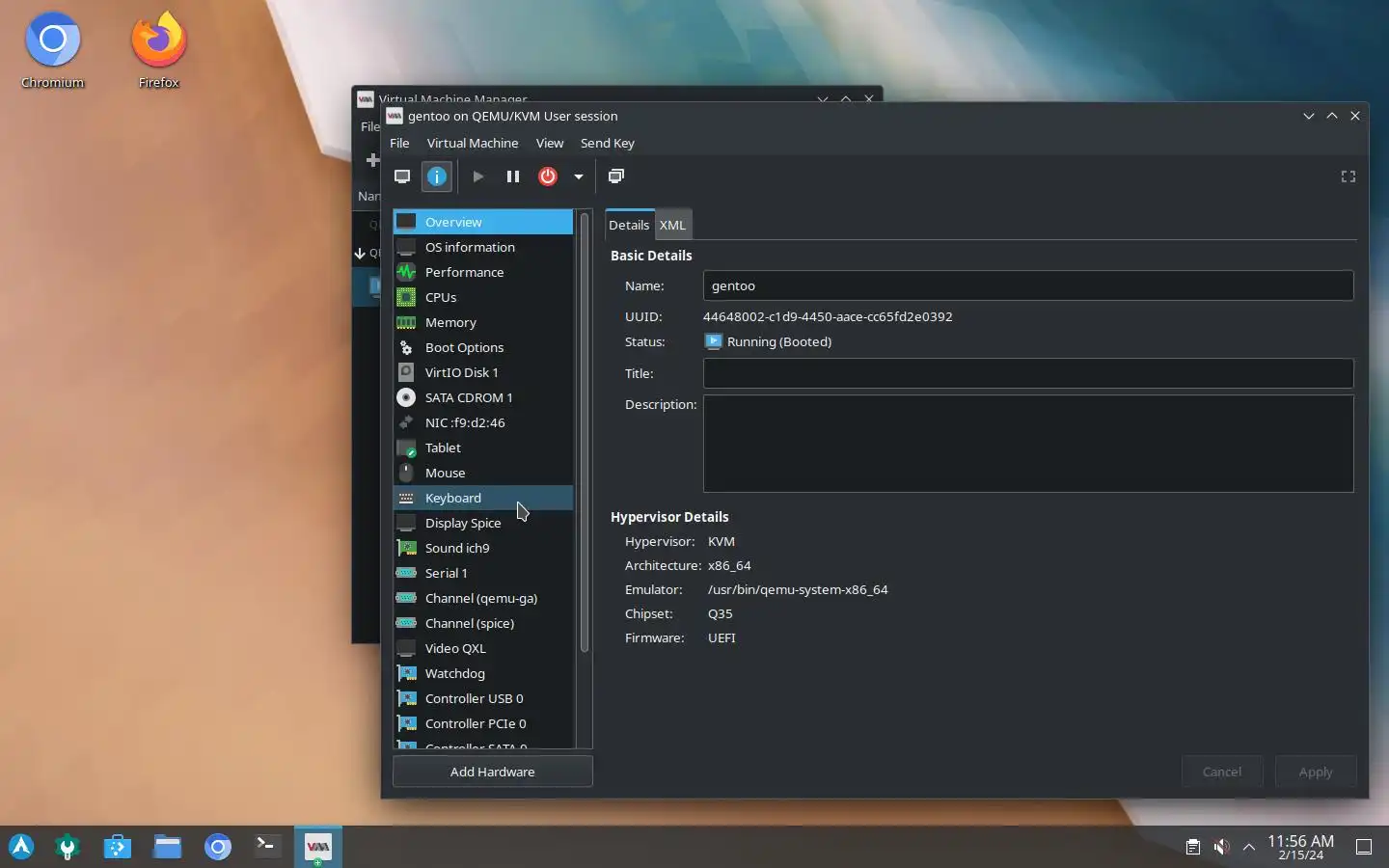Open the Send Key menu
This screenshot has width=1389, height=868.
coord(608,143)
